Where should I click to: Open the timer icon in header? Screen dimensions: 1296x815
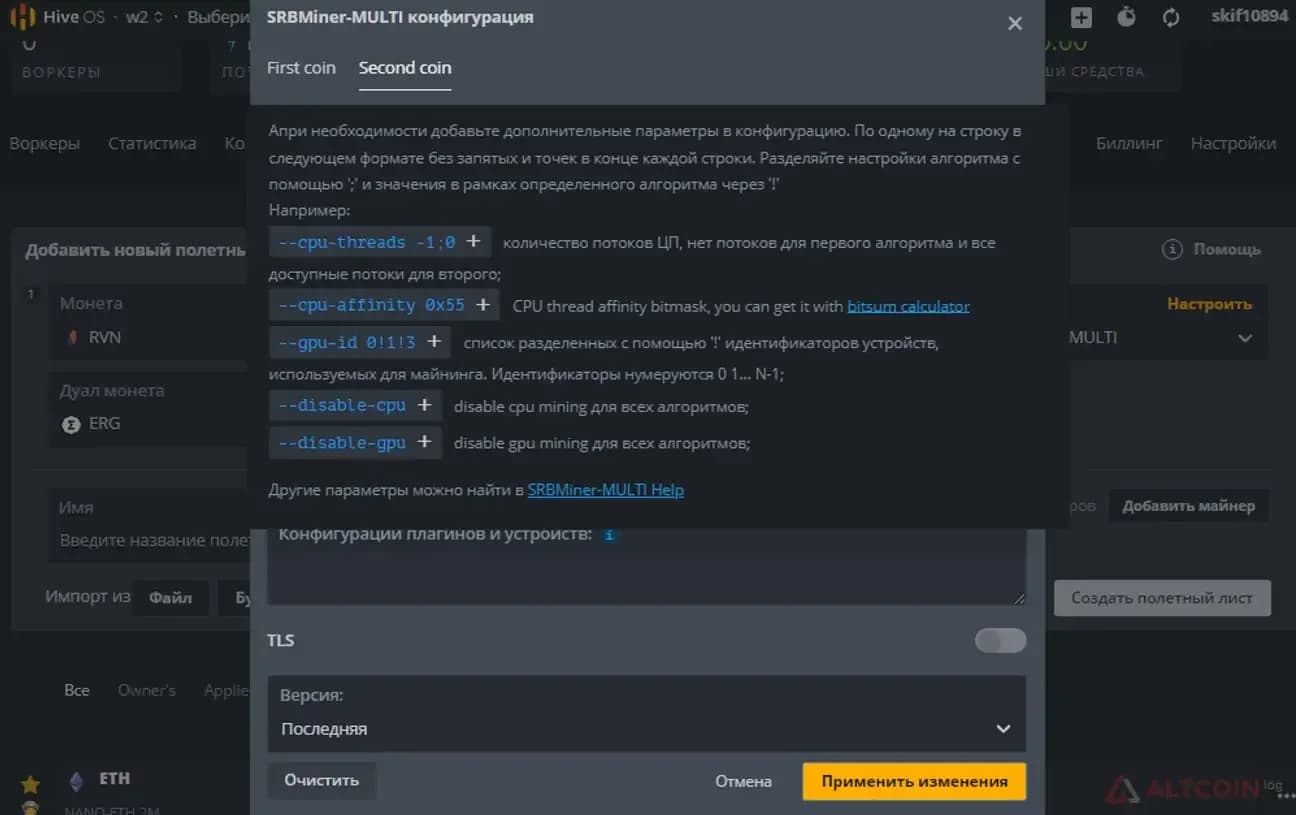(1126, 17)
